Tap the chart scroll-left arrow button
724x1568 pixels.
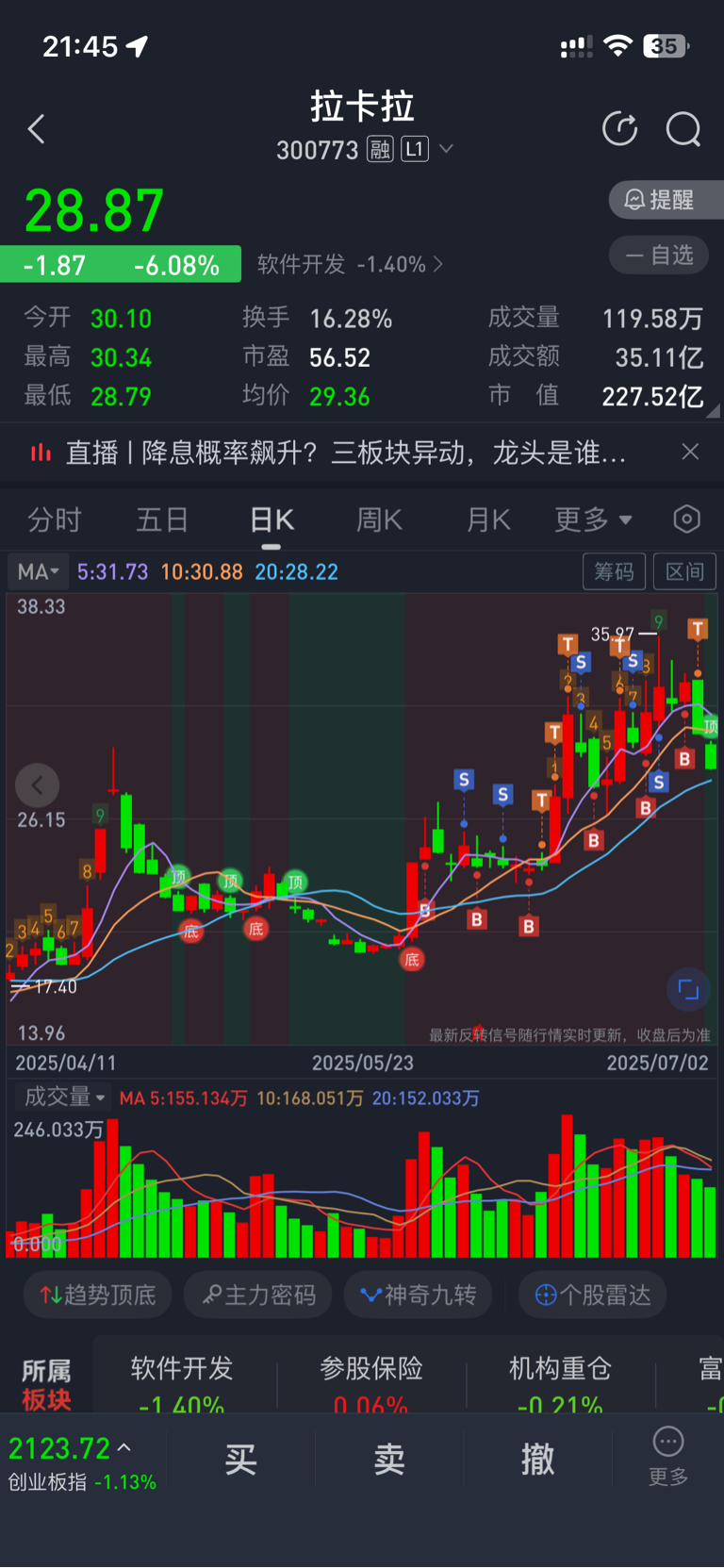pos(38,785)
